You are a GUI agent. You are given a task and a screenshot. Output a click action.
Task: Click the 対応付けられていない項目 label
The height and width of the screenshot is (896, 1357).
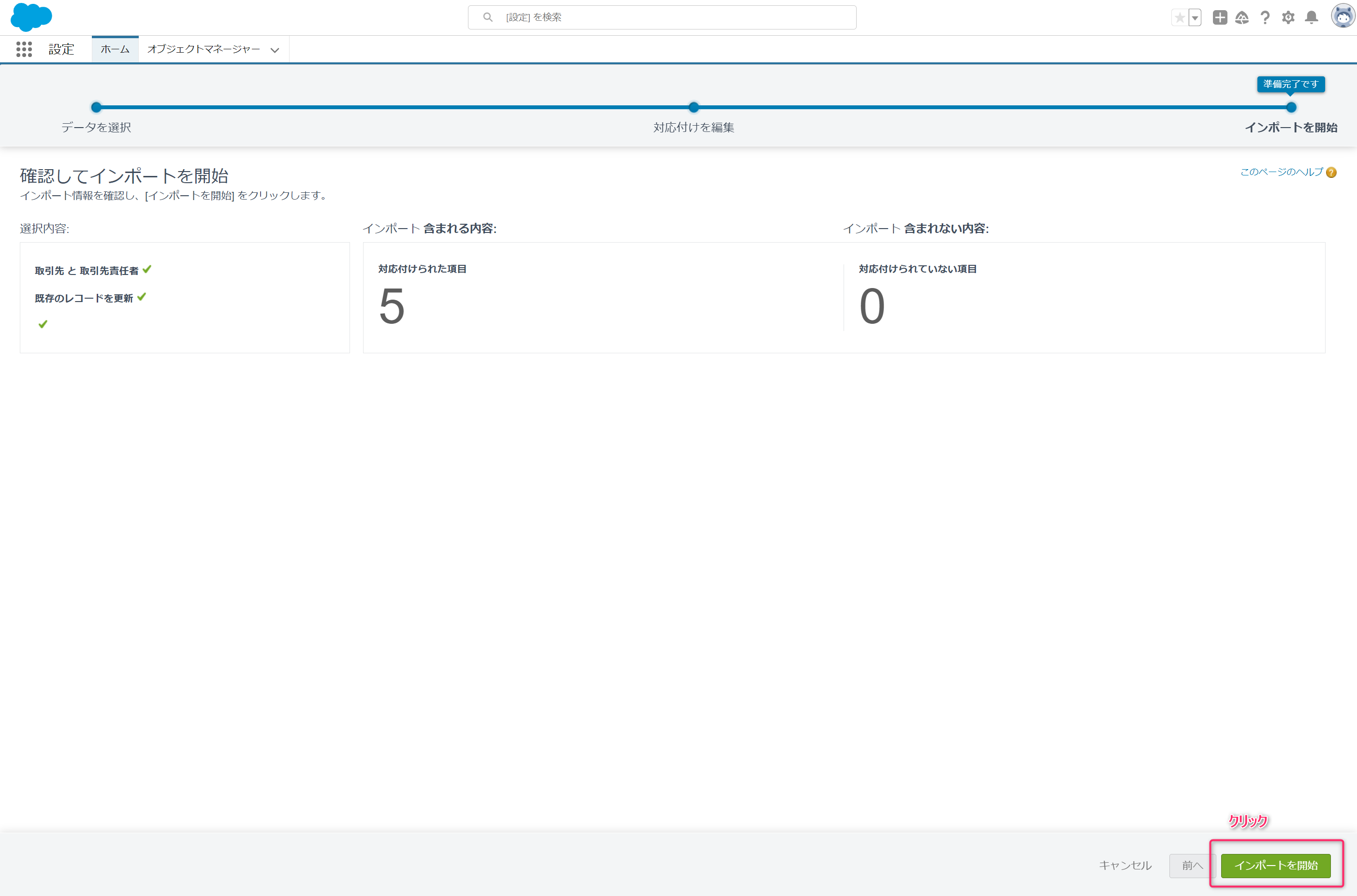point(918,269)
